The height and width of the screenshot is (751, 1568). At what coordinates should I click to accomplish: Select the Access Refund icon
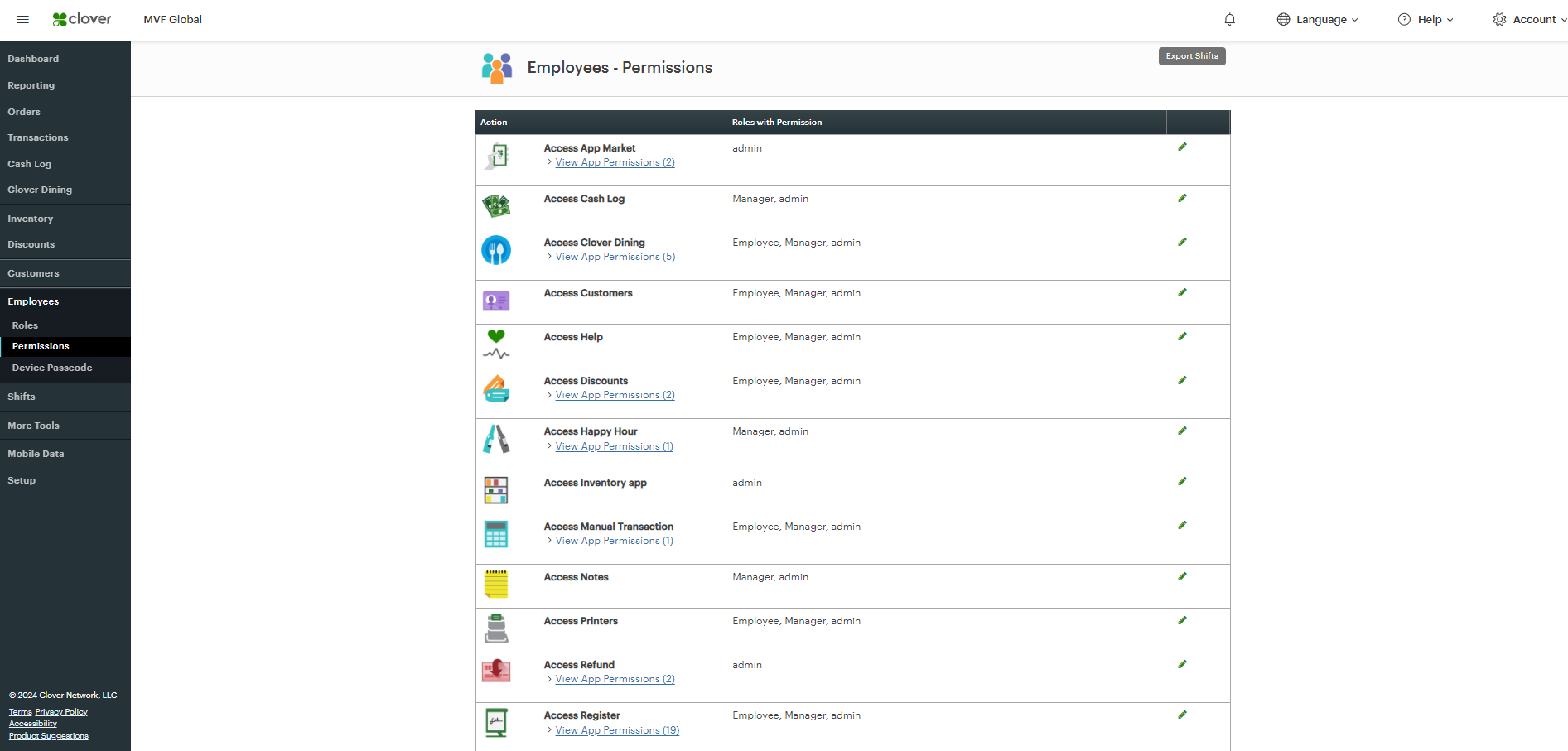[496, 672]
